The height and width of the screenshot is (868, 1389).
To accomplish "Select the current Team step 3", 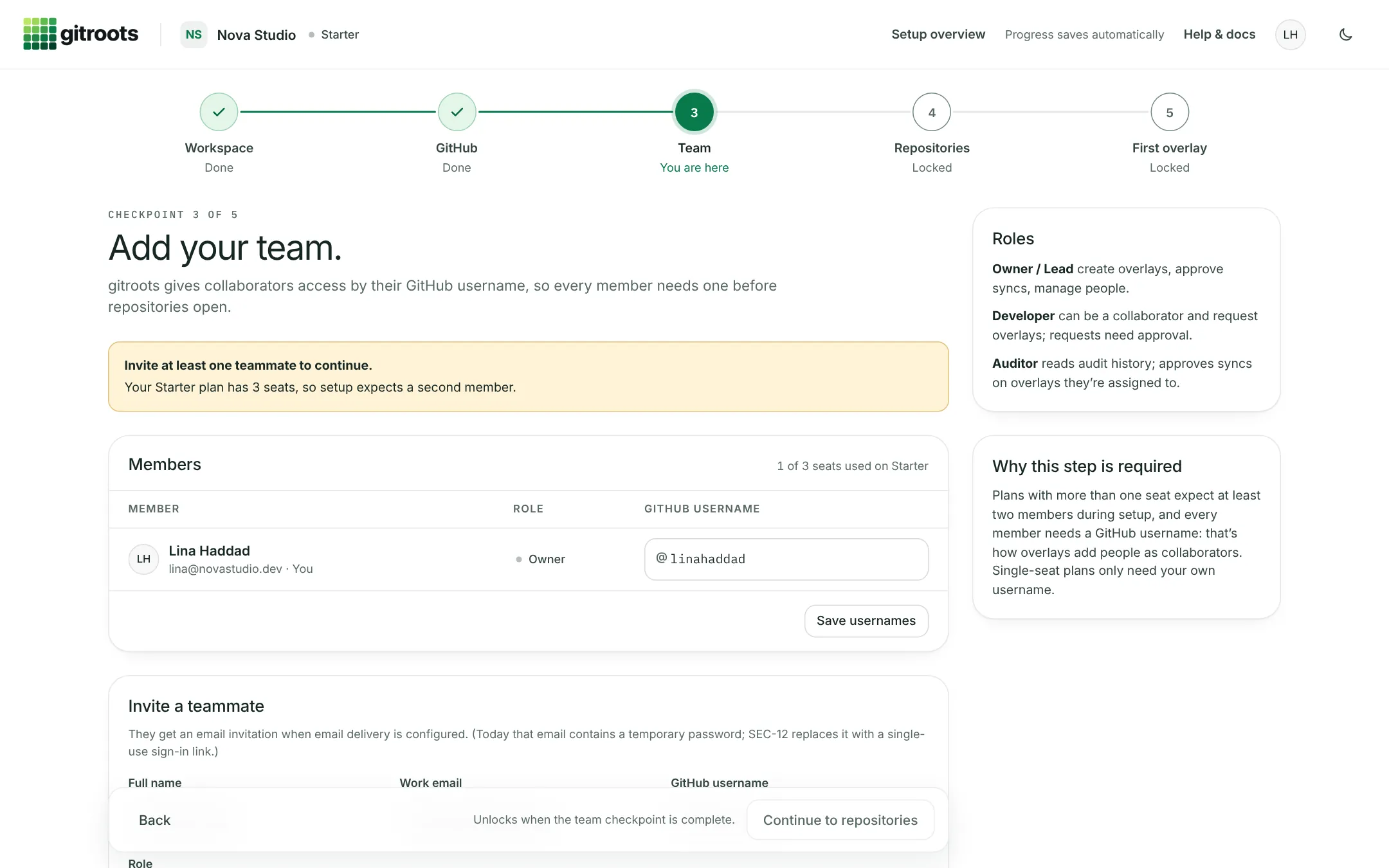I will [694, 112].
